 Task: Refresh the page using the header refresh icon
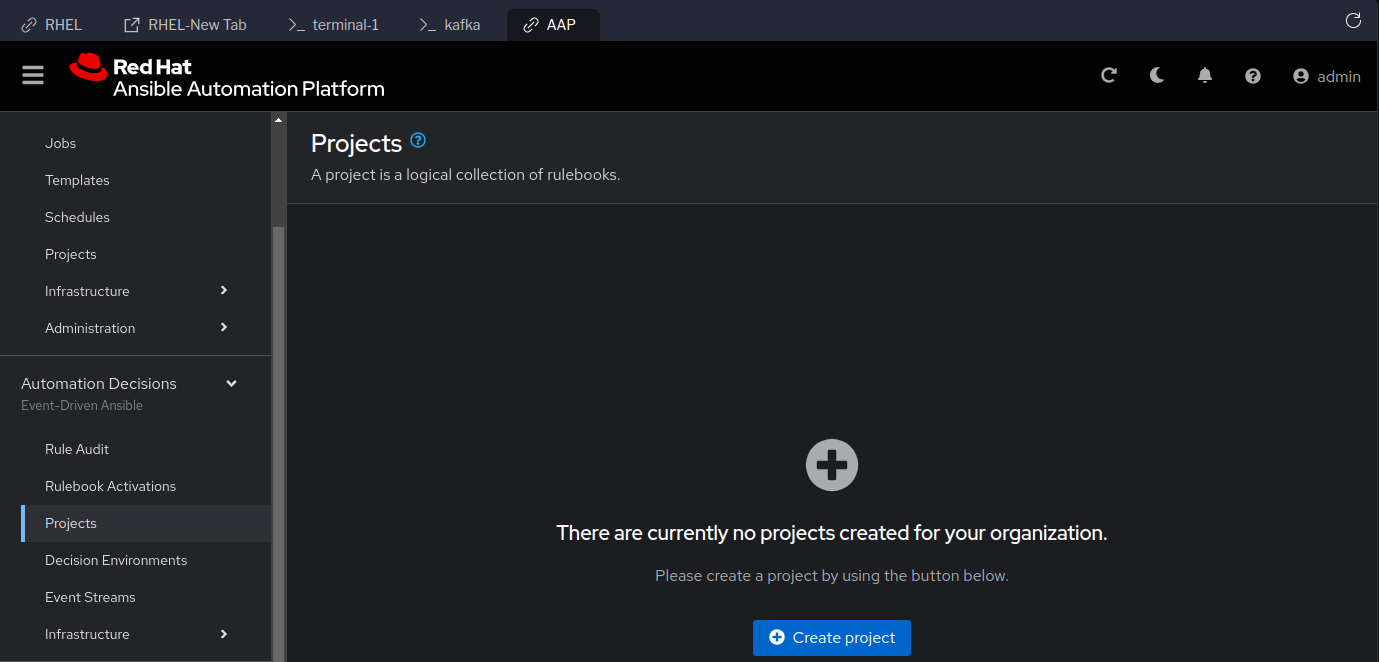pos(1108,76)
